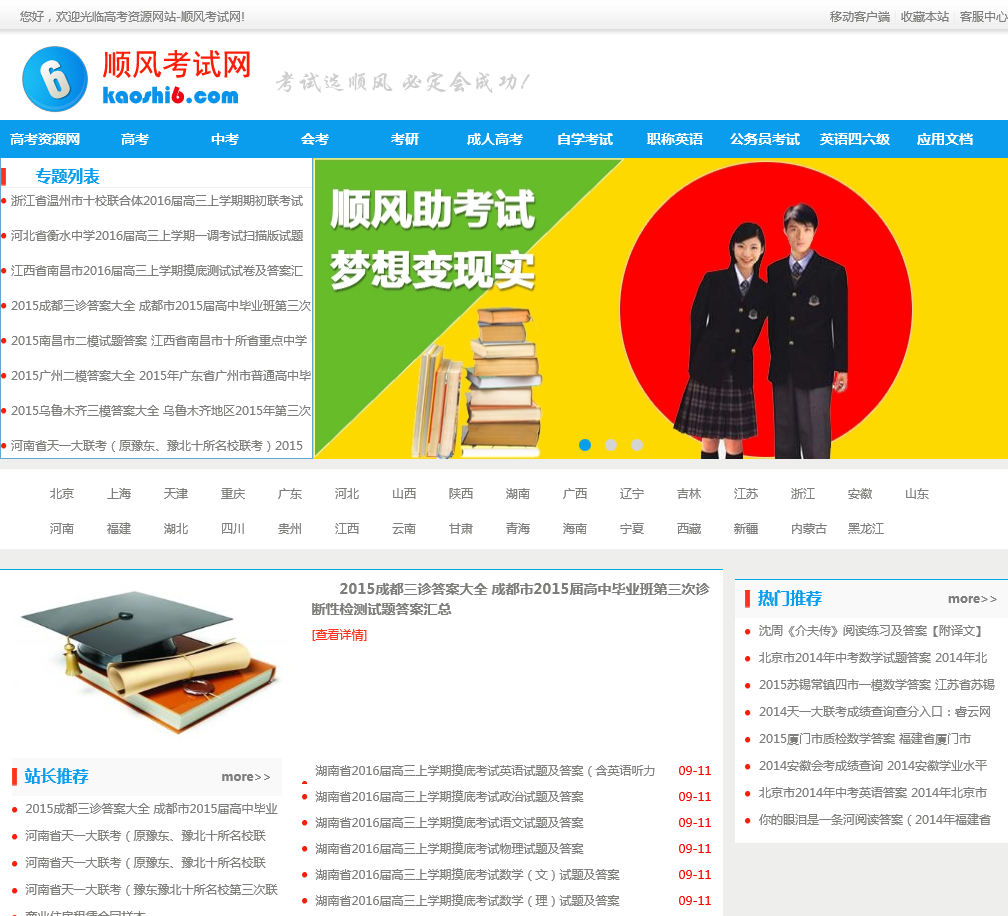The image size is (1008, 916).
Task: Select the second carousel indicator dot
Action: (x=611, y=445)
